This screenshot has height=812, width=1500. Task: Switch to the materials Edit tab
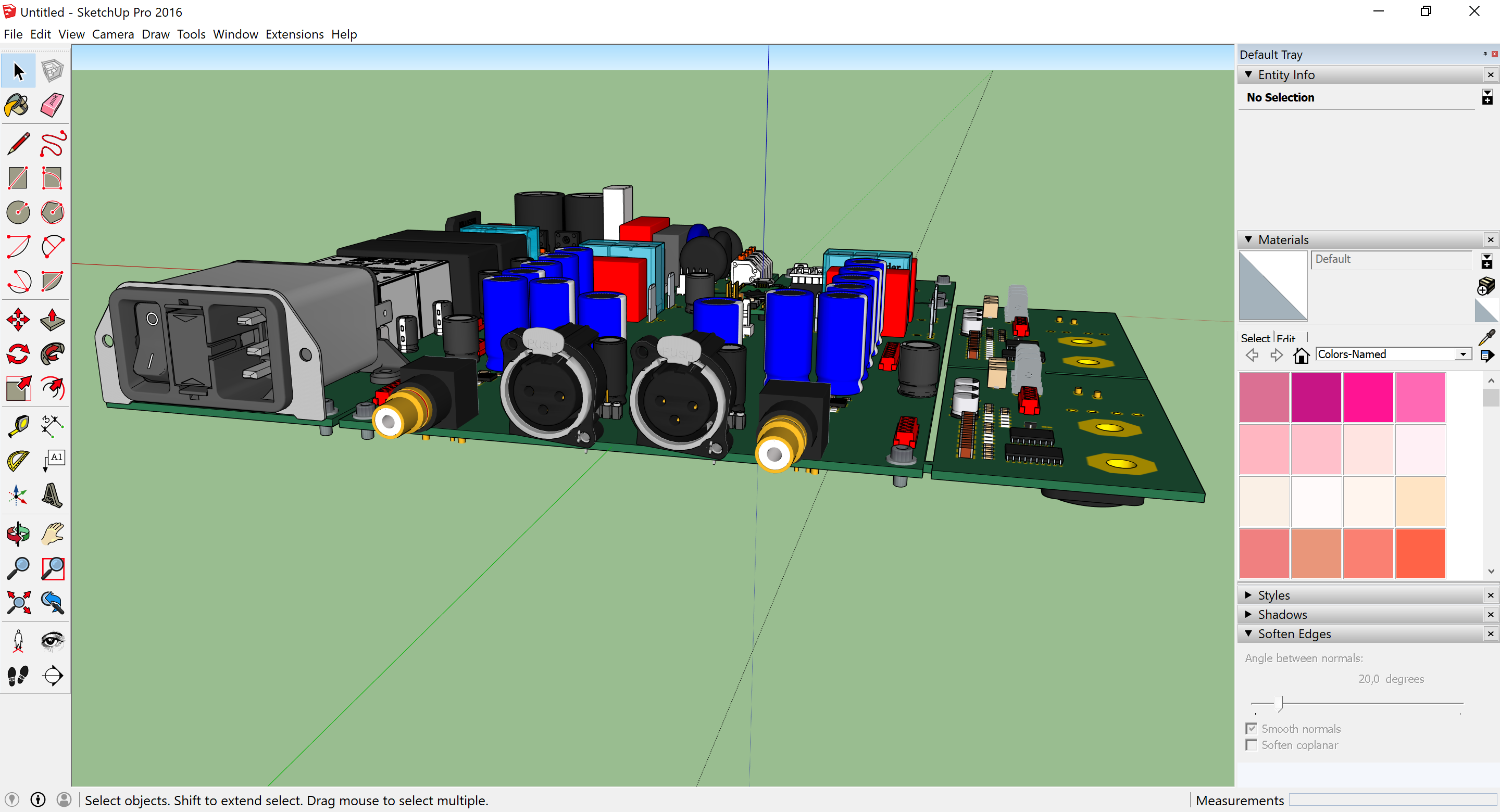point(1286,338)
